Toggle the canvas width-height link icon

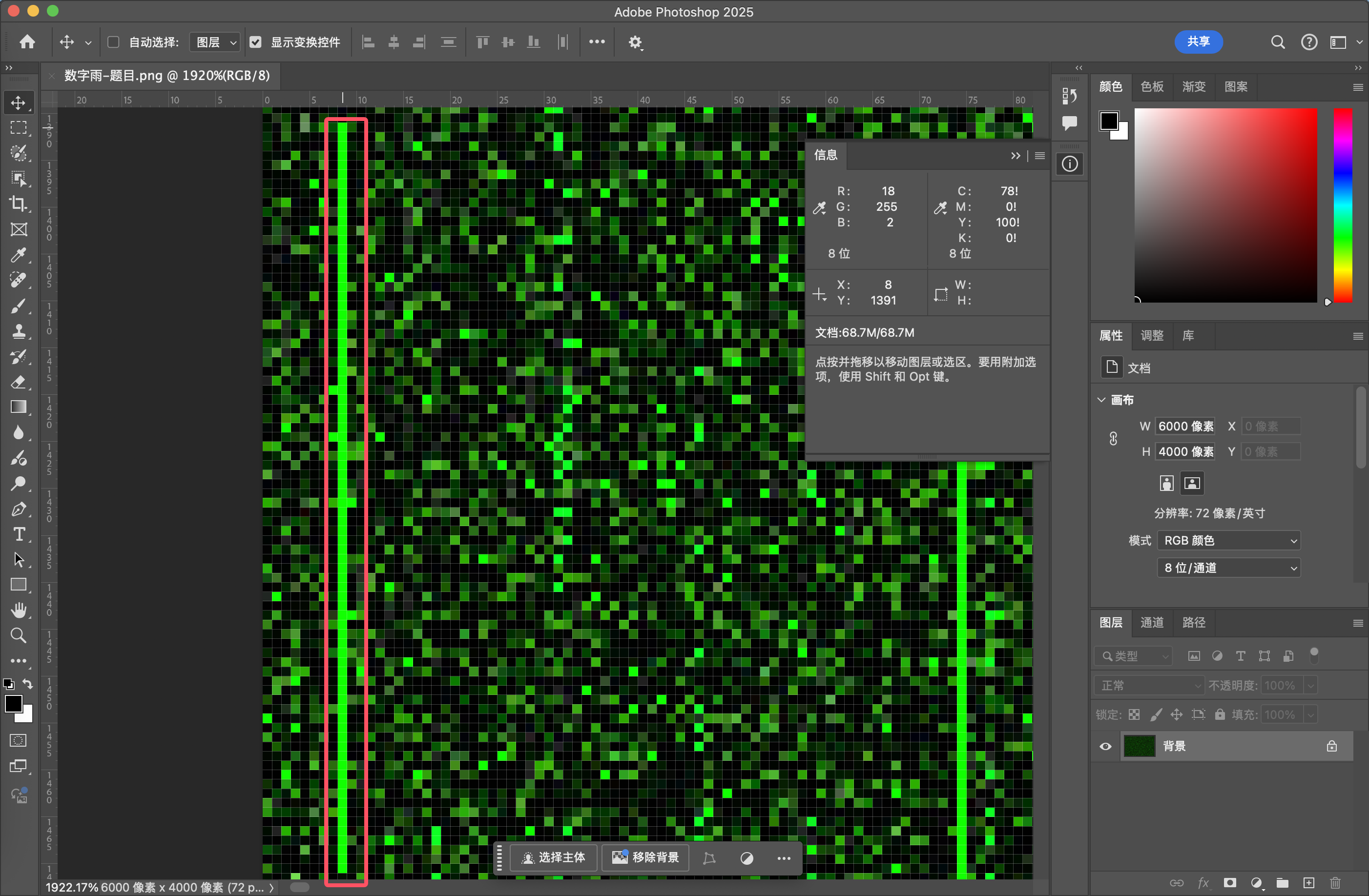click(x=1114, y=439)
